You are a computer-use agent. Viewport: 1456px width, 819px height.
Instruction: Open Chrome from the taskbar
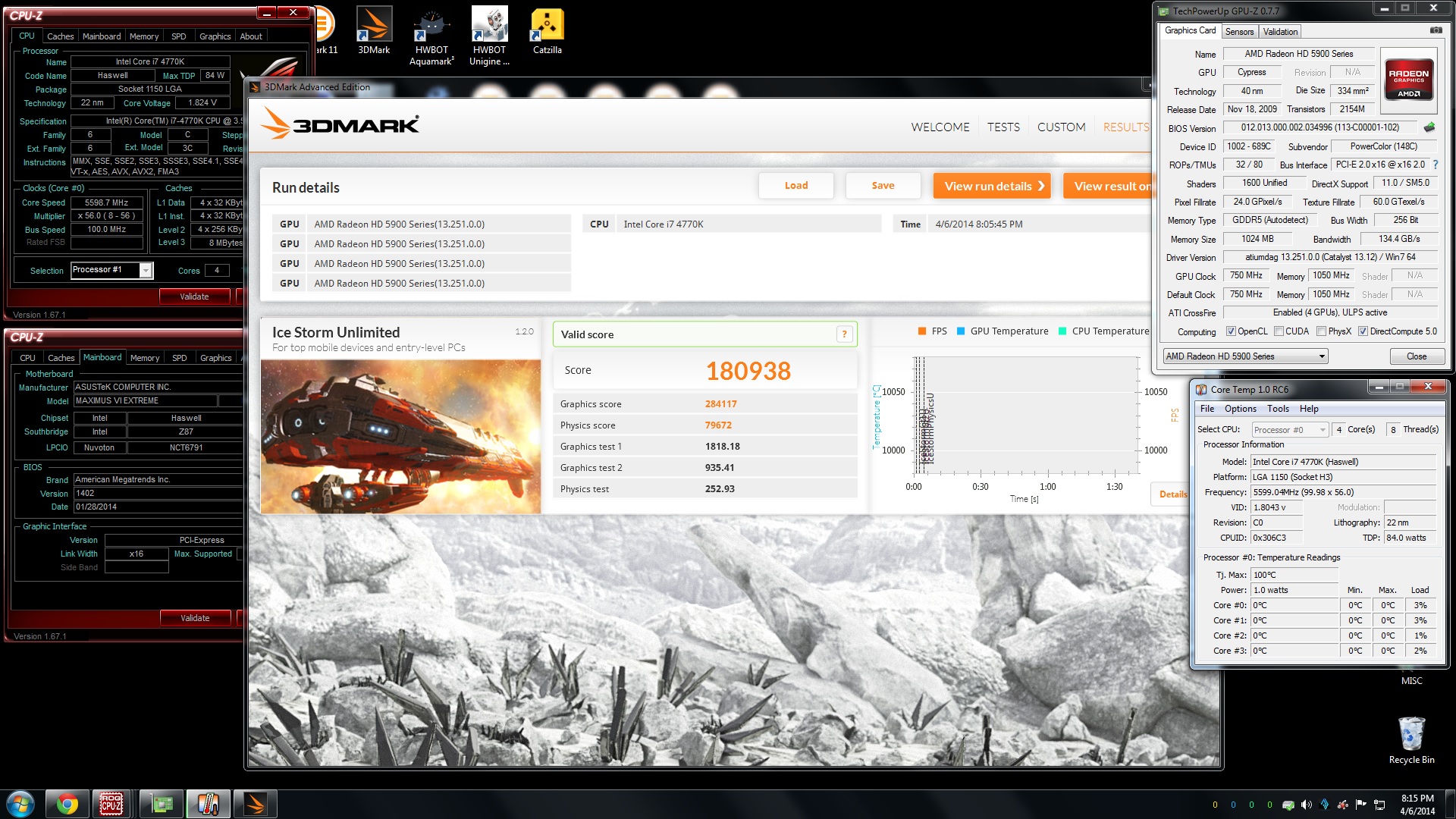pos(67,804)
